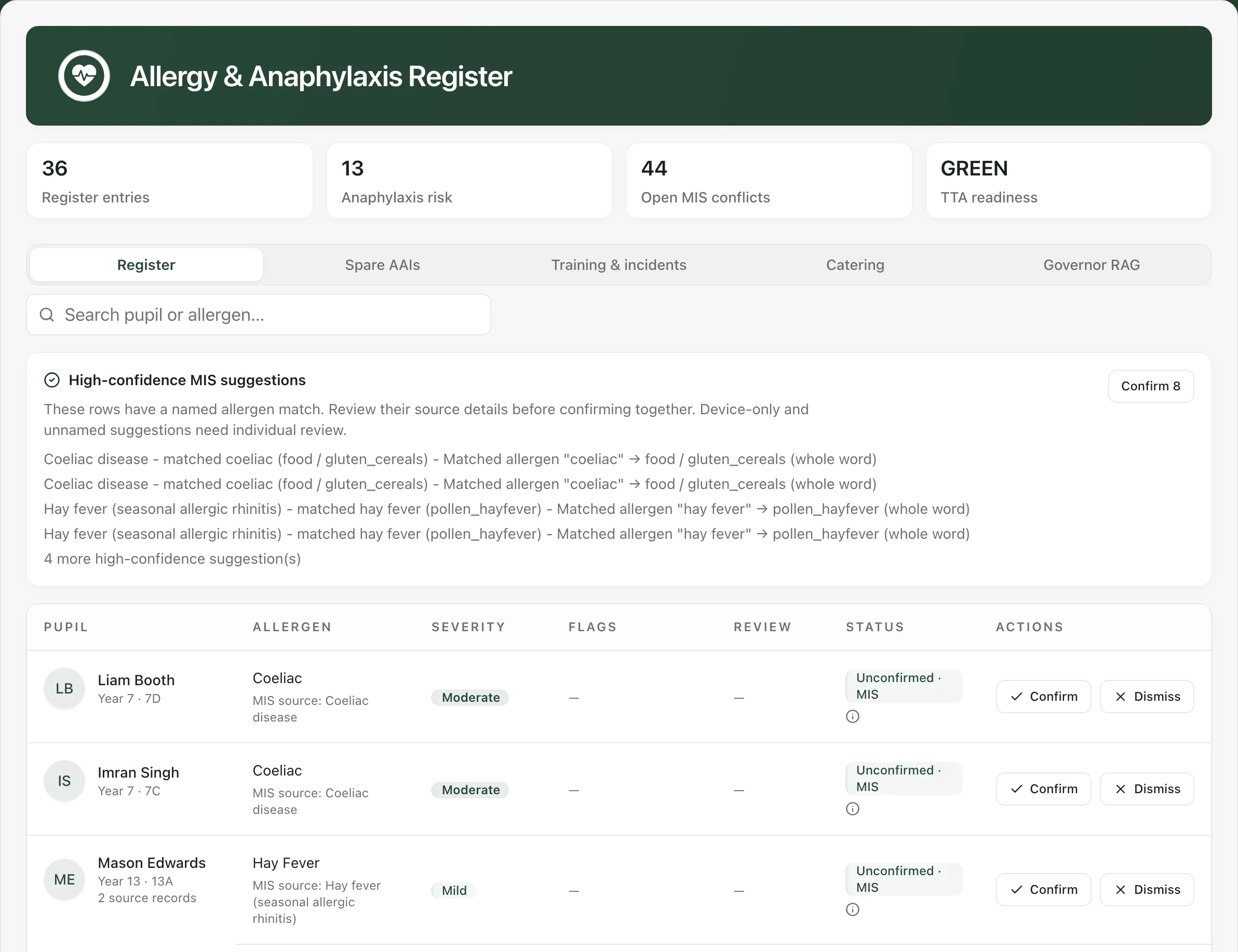Dismiss Mason Edwards's Hay Fever entry
Image resolution: width=1238 pixels, height=952 pixels.
(1147, 890)
